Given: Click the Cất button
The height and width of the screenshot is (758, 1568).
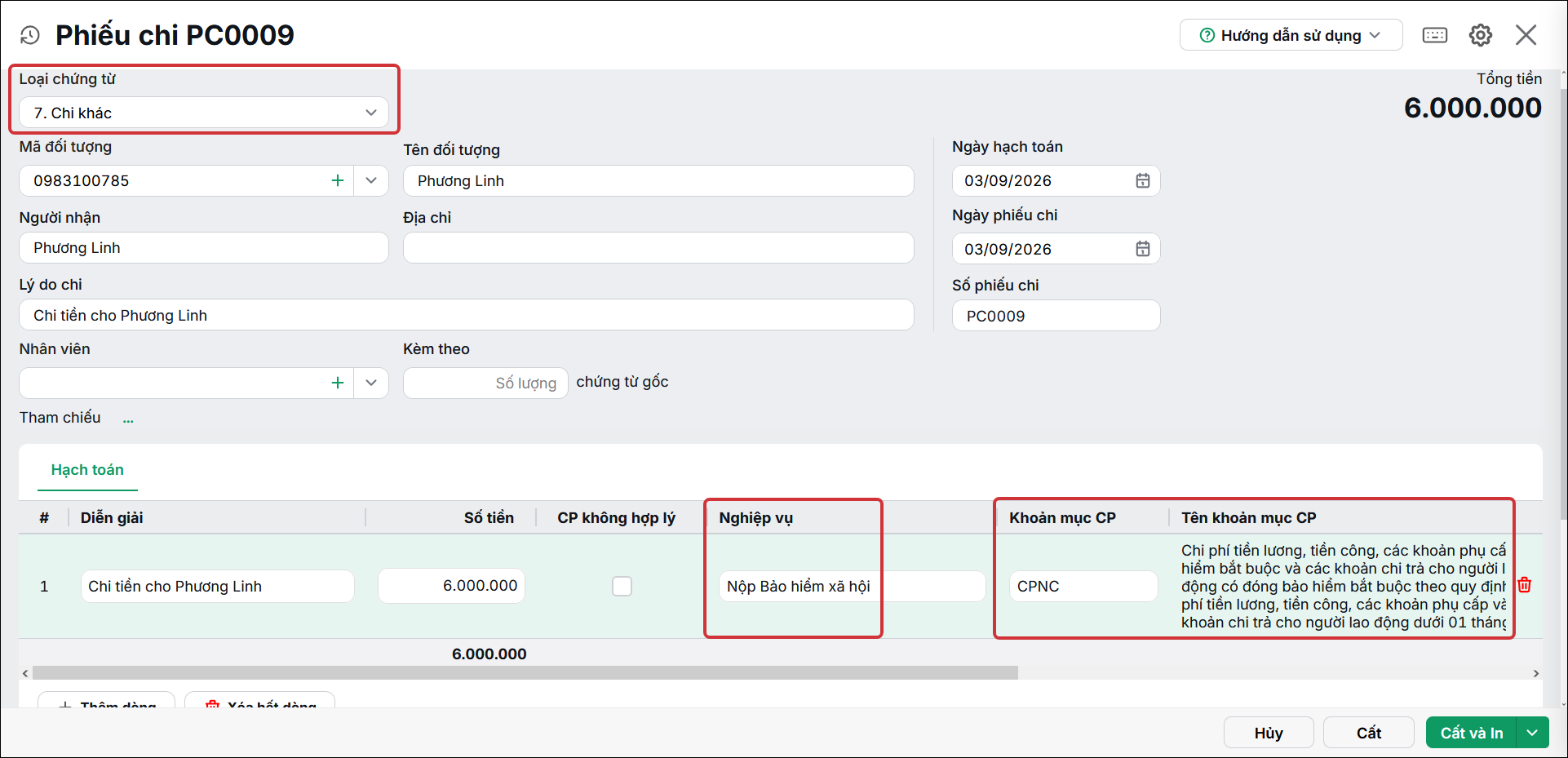Looking at the screenshot, I should click(x=1368, y=733).
